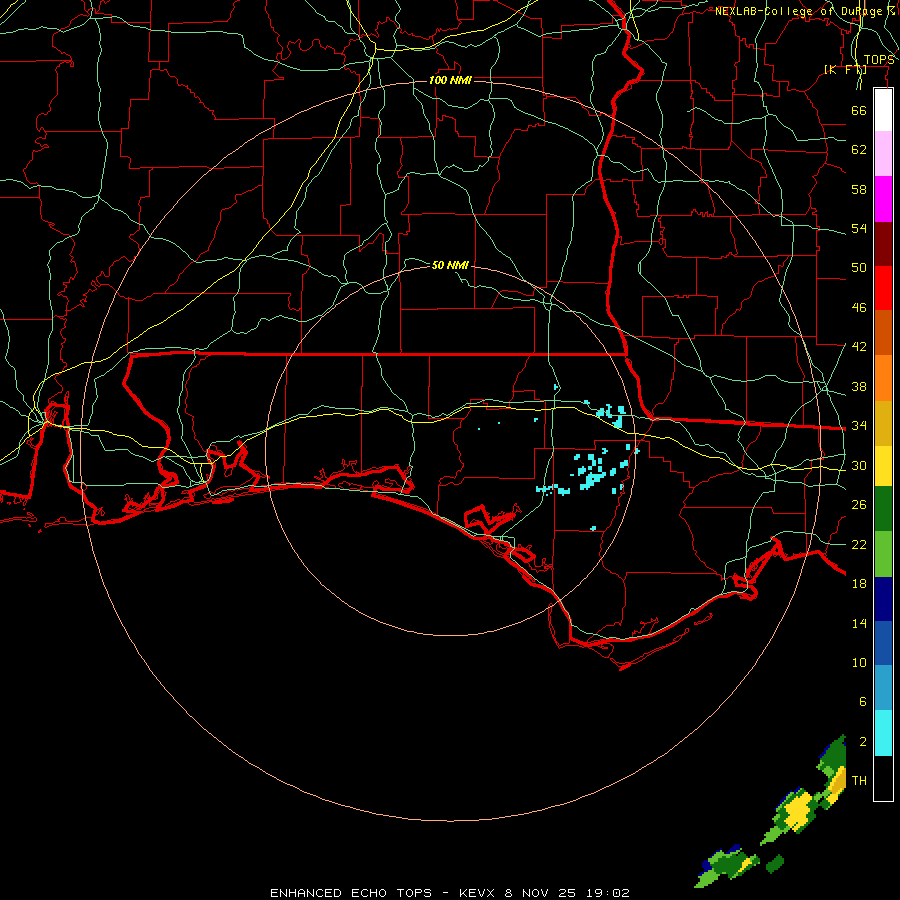
Task: Click the dark green legend swatch
Action: pos(883,509)
